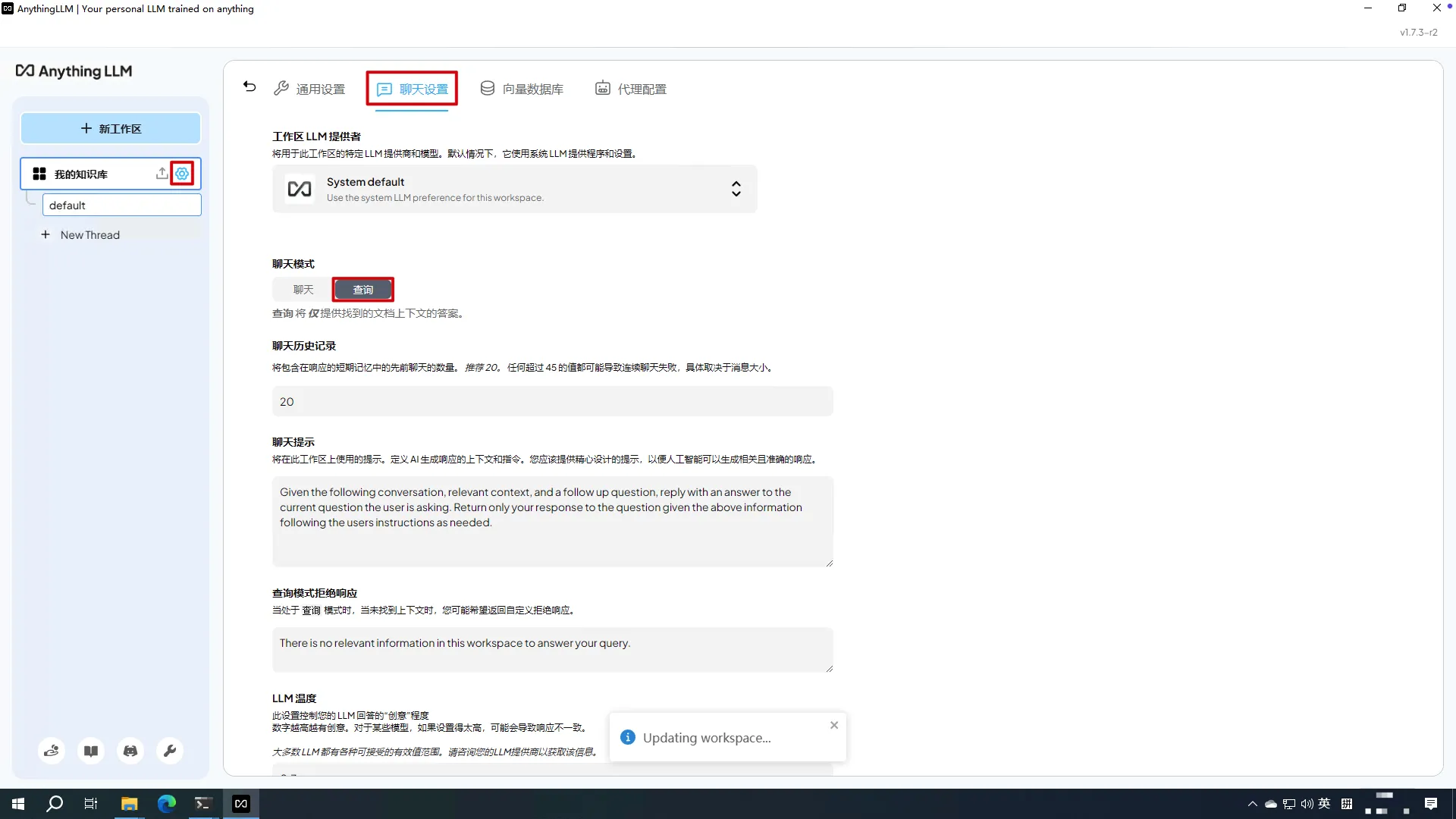Click the 新工作区 button

point(111,129)
